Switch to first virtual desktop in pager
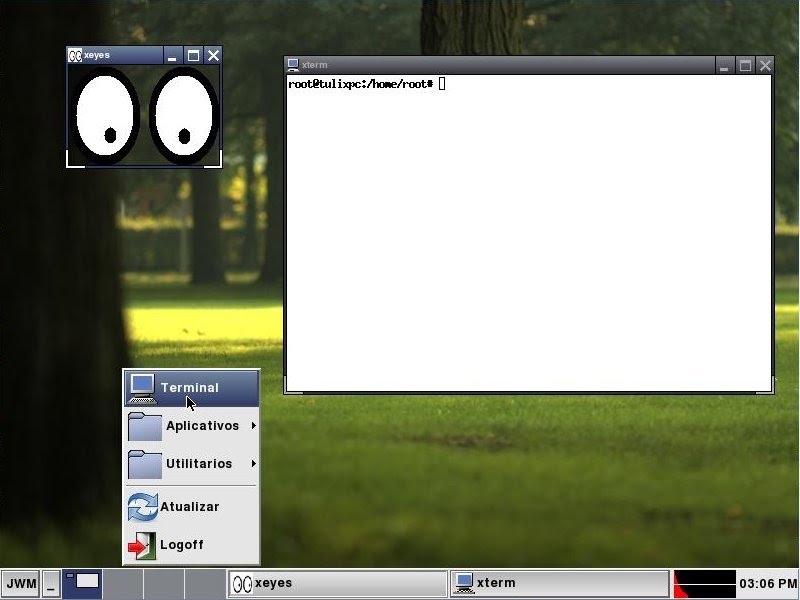The image size is (800, 600). (x=83, y=584)
